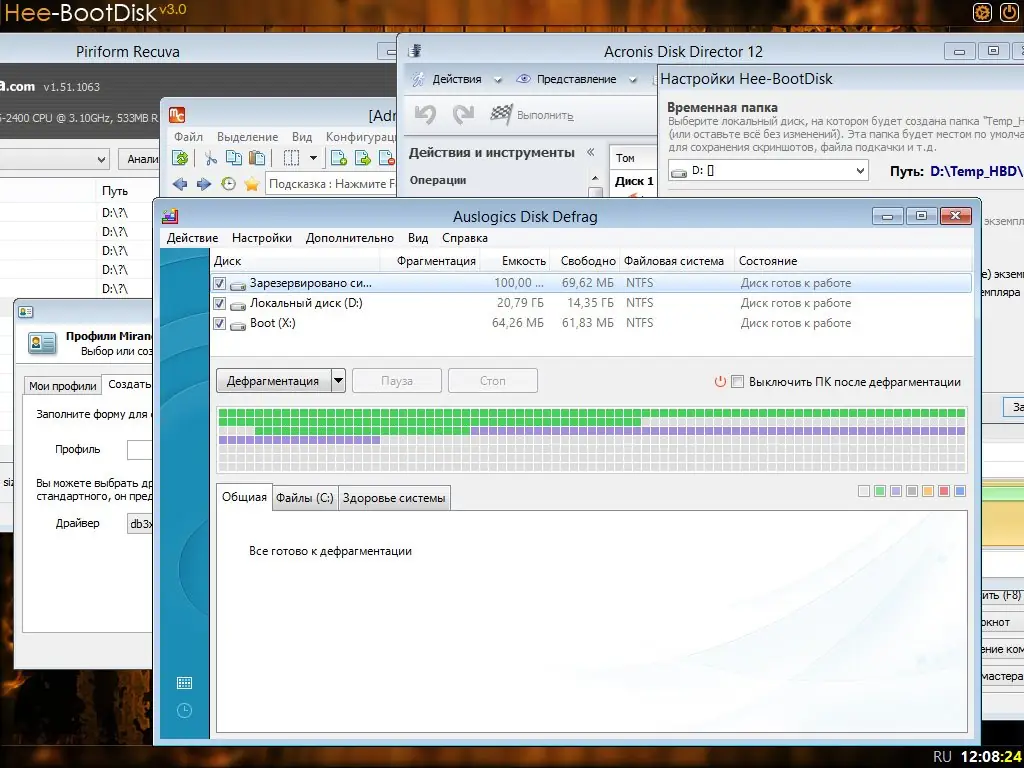Viewport: 1024px width, 768px height.
Task: Click refresh icon in Multi Commander toolbar
Action: click(180, 158)
